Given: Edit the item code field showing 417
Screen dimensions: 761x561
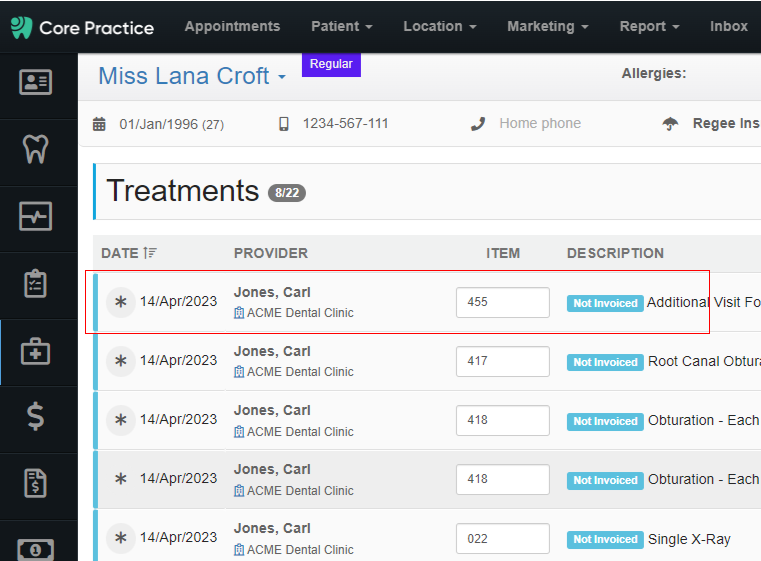Looking at the screenshot, I should (x=503, y=362).
